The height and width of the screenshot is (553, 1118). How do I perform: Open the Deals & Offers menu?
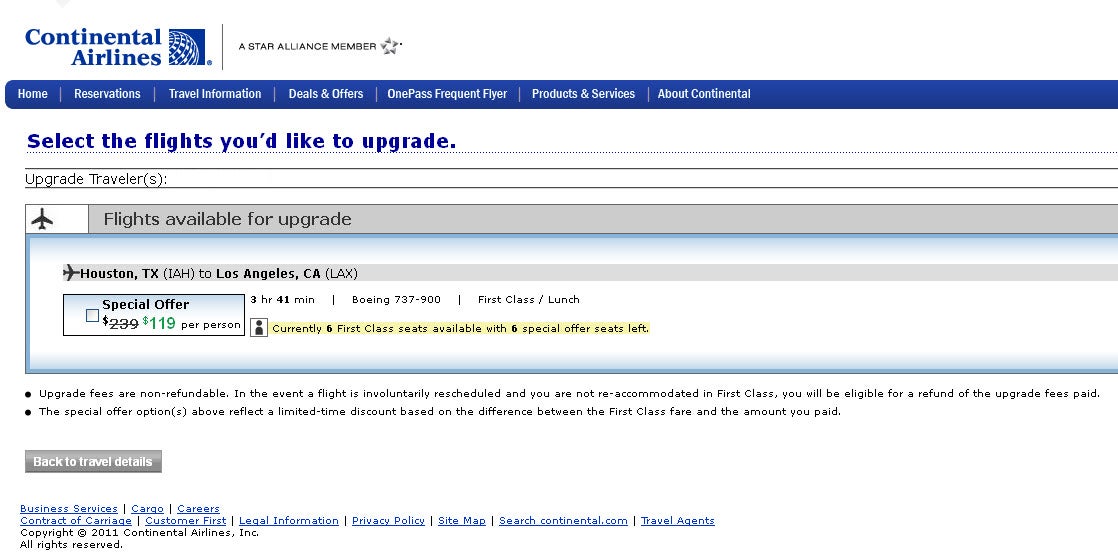[x=326, y=94]
